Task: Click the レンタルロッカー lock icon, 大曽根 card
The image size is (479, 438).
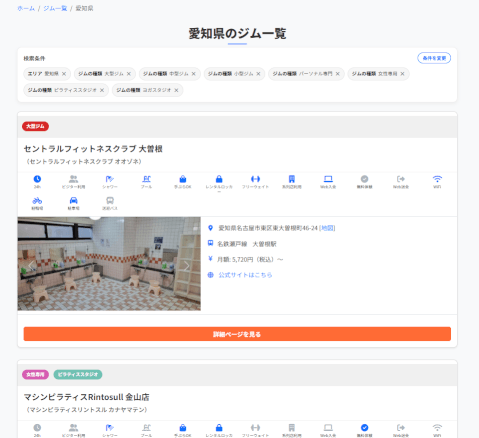Action: tap(219, 179)
